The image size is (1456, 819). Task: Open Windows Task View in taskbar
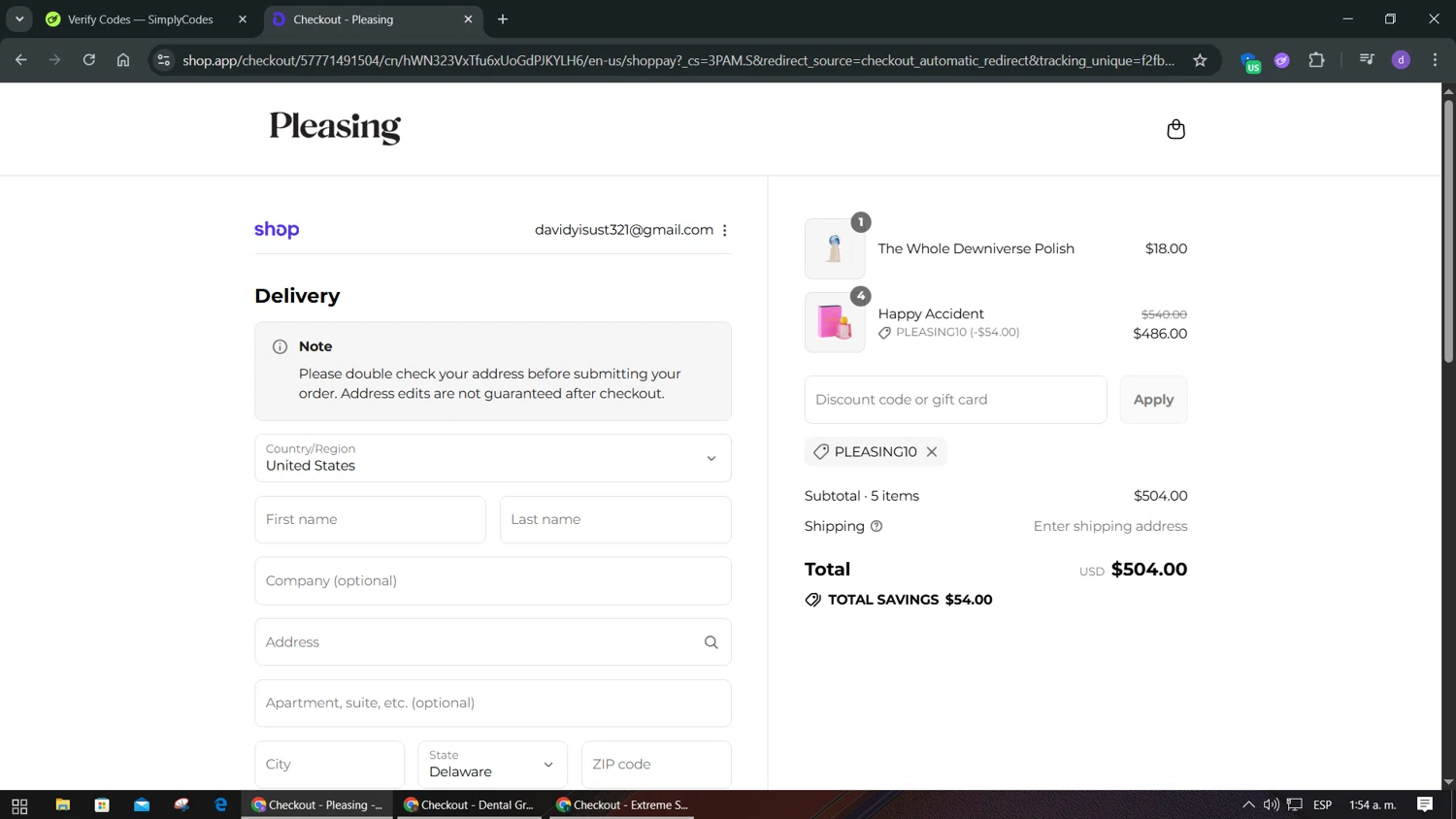(19, 805)
